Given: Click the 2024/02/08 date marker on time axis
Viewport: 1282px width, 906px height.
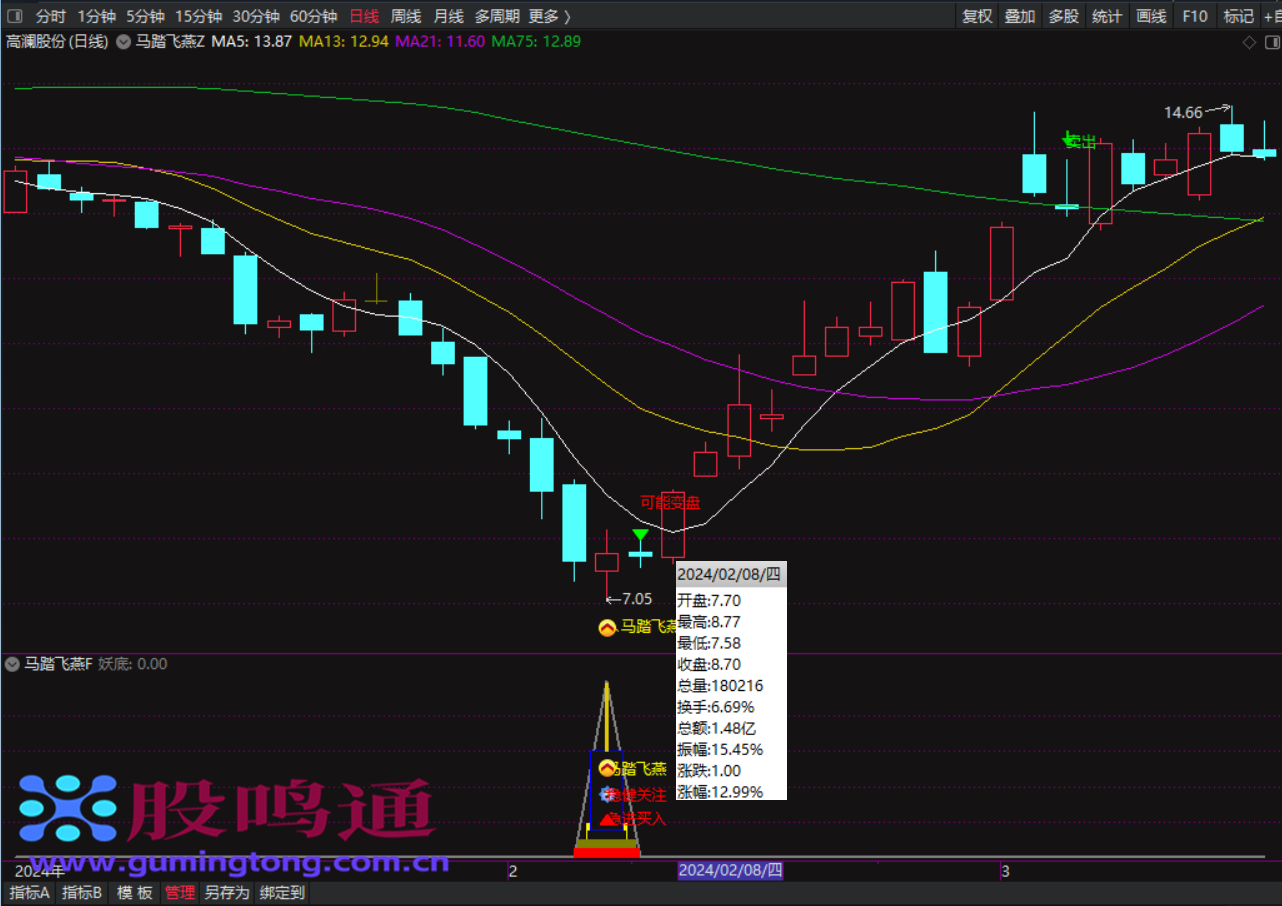Looking at the screenshot, I should [x=730, y=871].
